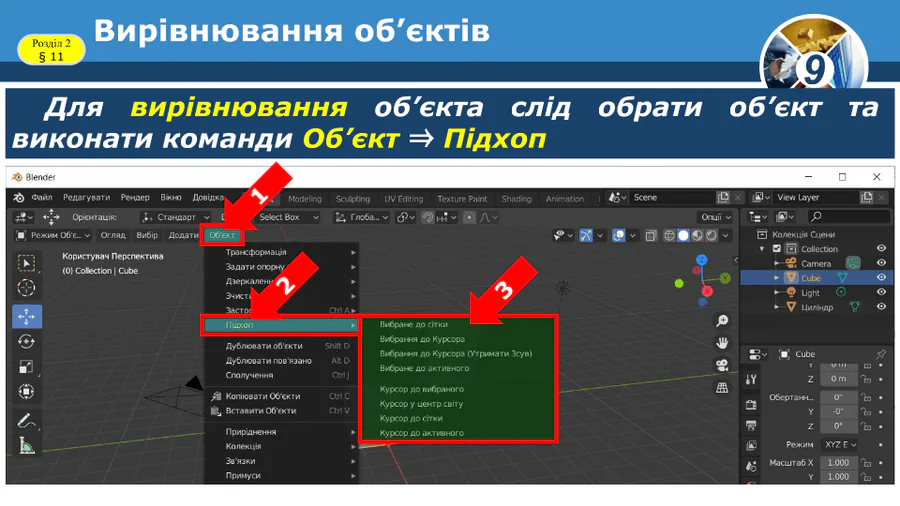Click the Масштаб X value field
Screen dimensions: 900x506
tap(838, 463)
